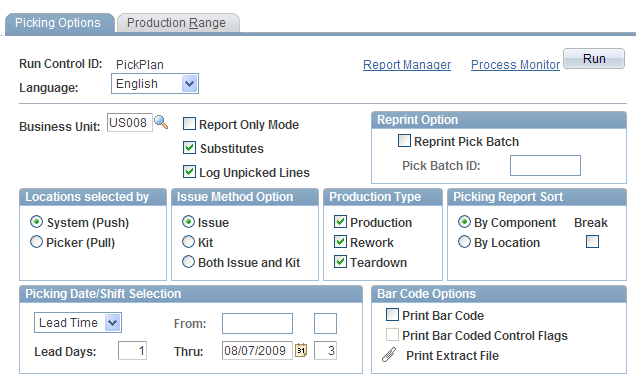Enable the Print Bar Code checkbox
The height and width of the screenshot is (382, 636).
coord(392,315)
